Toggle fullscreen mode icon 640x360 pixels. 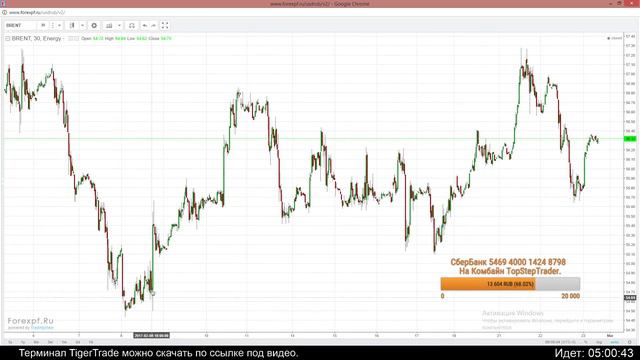165,25
